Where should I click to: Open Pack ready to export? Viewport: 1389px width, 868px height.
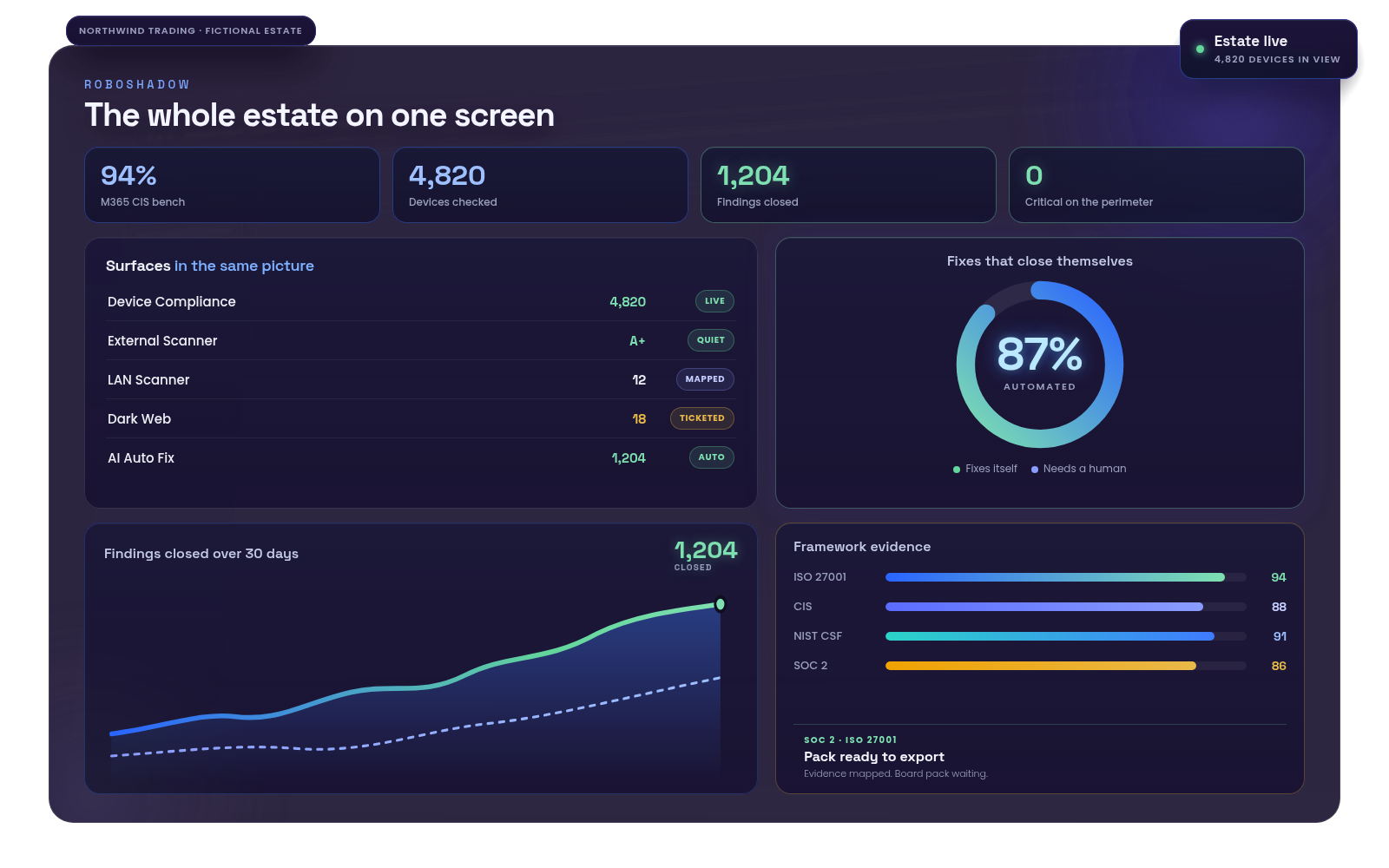click(x=874, y=757)
